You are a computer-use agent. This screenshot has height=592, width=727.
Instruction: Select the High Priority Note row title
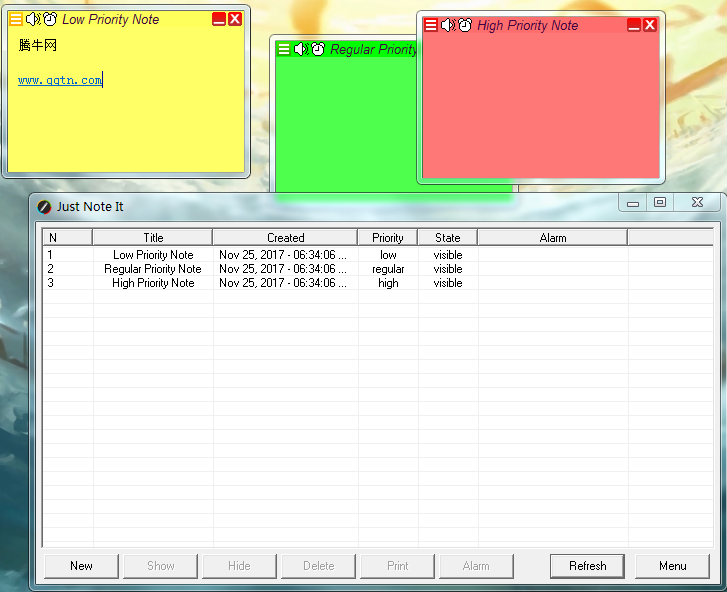click(x=153, y=283)
